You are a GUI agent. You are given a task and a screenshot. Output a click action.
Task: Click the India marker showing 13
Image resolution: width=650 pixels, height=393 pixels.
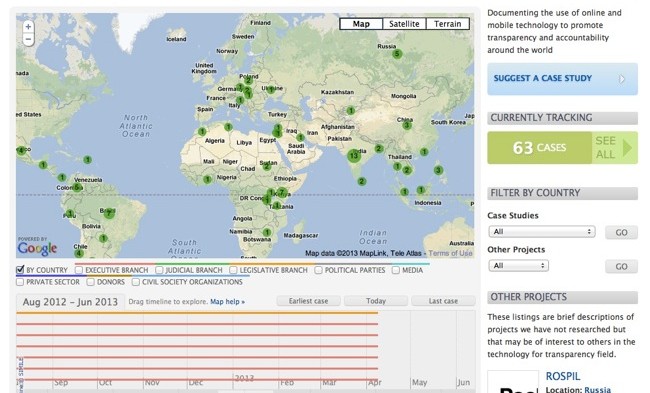click(354, 155)
